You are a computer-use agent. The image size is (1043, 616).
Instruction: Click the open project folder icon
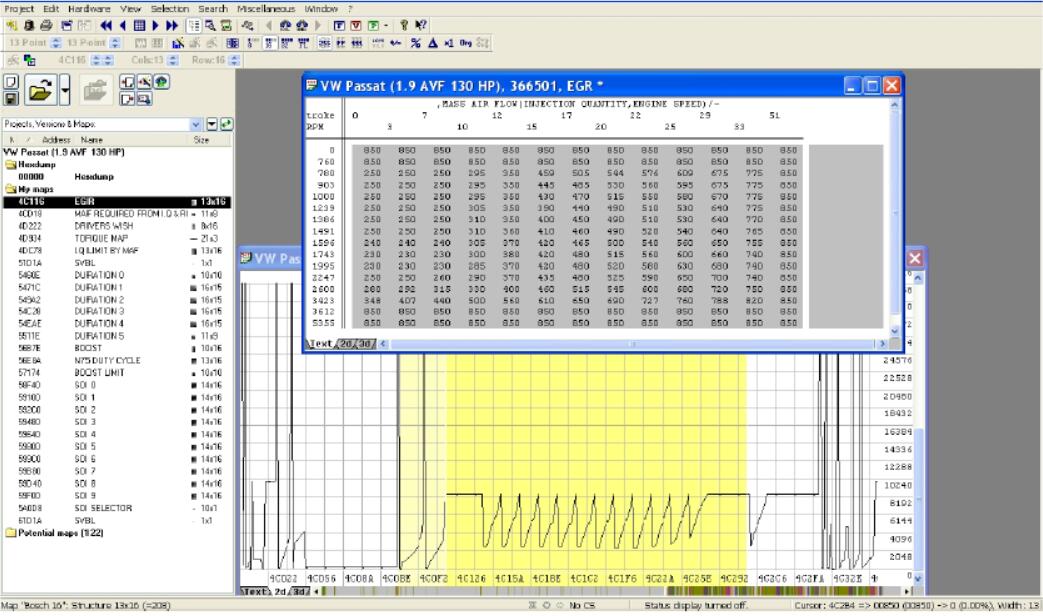[x=39, y=92]
